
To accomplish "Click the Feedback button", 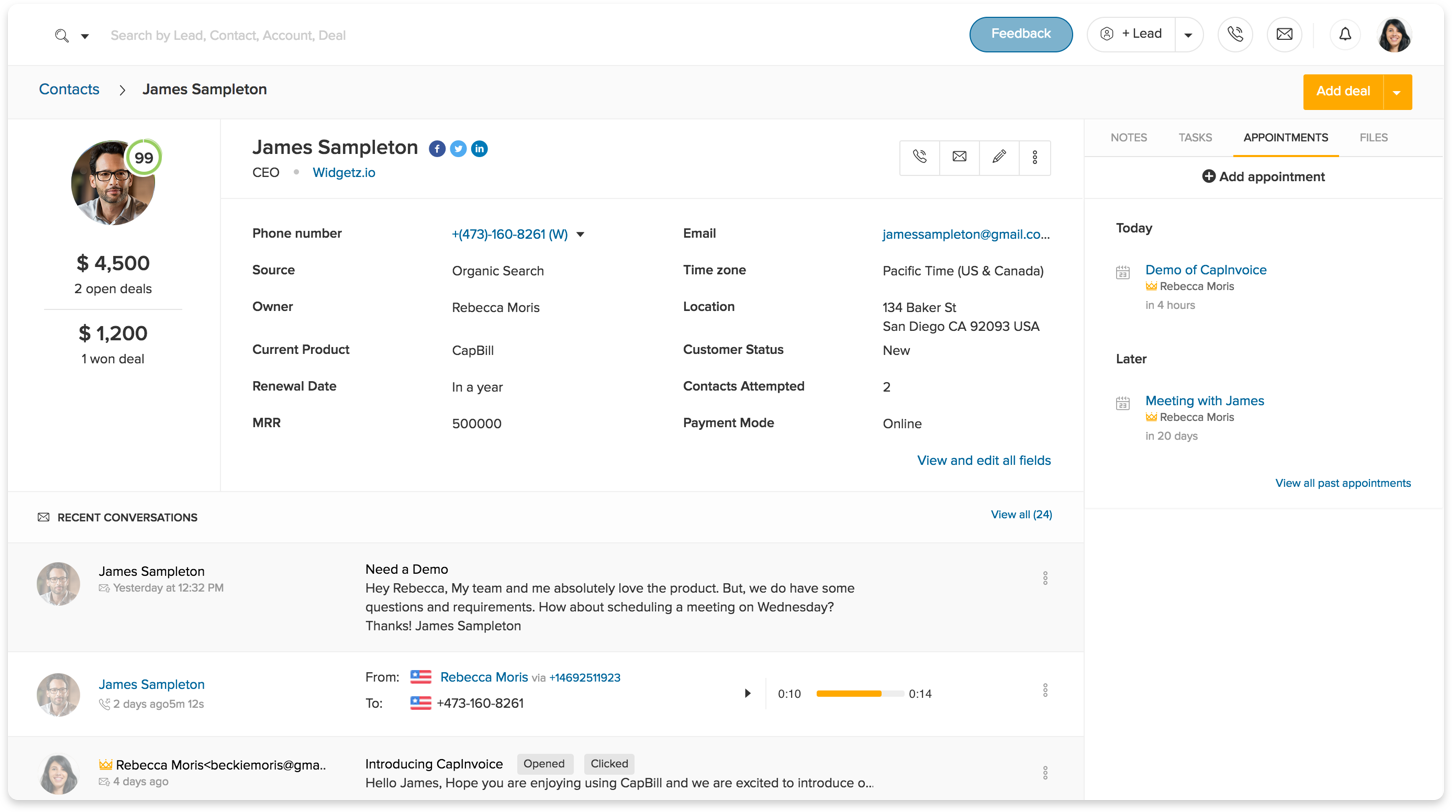I will coord(1020,34).
